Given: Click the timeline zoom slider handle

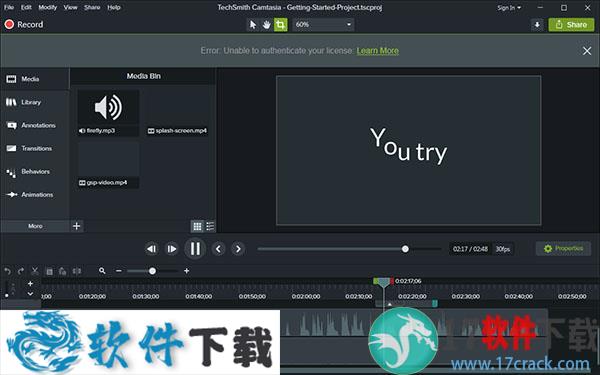Looking at the screenshot, I should point(152,271).
